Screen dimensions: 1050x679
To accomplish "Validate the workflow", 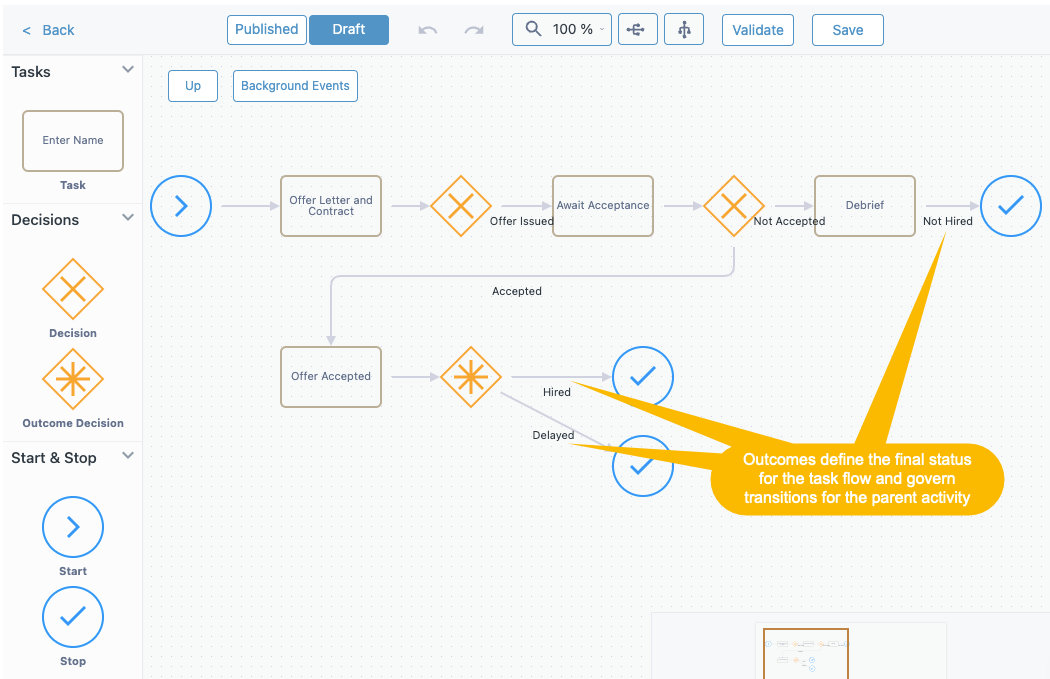I will tap(757, 29).
